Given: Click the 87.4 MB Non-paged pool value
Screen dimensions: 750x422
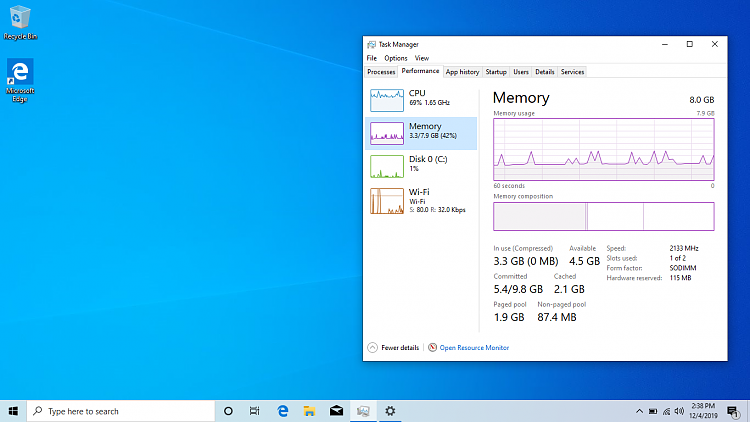Looking at the screenshot, I should (x=557, y=317).
